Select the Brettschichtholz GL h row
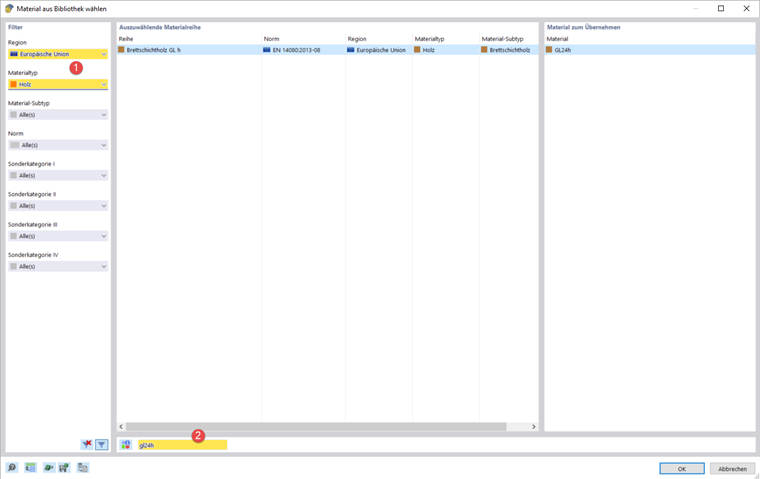This screenshot has width=760, height=479. [x=328, y=49]
